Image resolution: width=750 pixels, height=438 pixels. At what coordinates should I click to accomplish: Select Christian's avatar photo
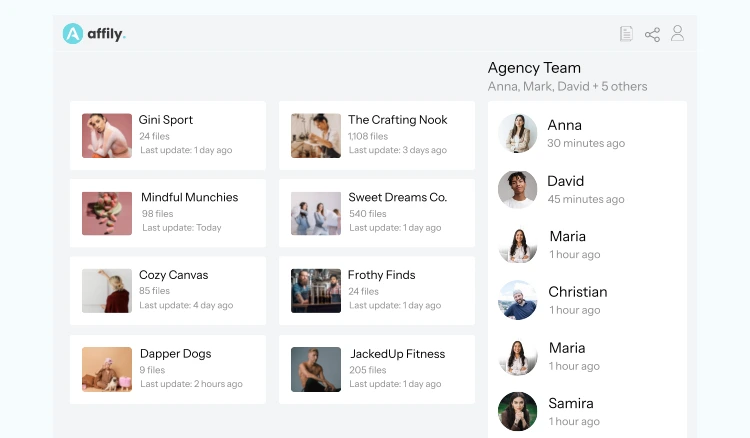518,300
